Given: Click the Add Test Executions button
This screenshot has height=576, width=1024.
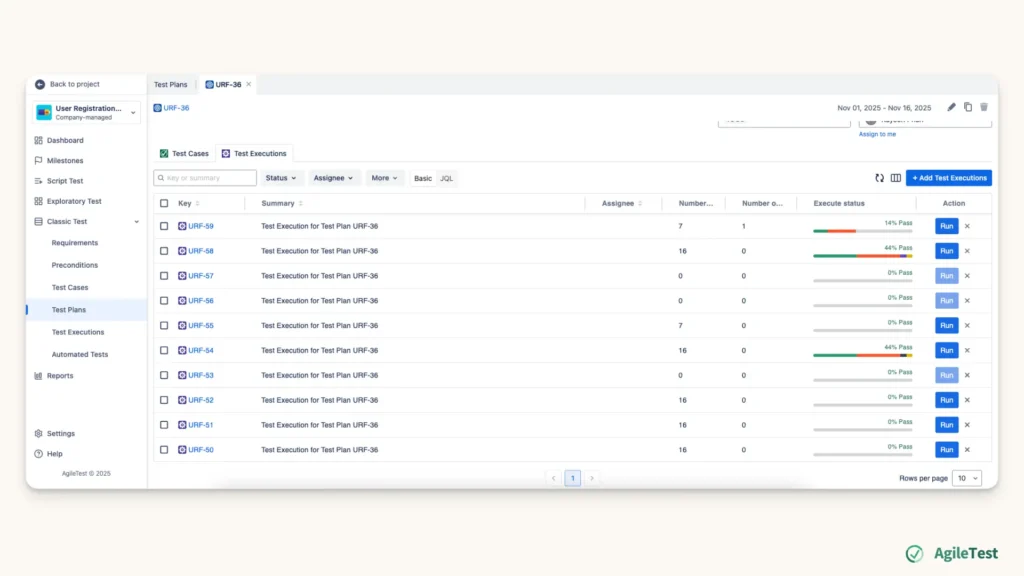Looking at the screenshot, I should coord(949,178).
